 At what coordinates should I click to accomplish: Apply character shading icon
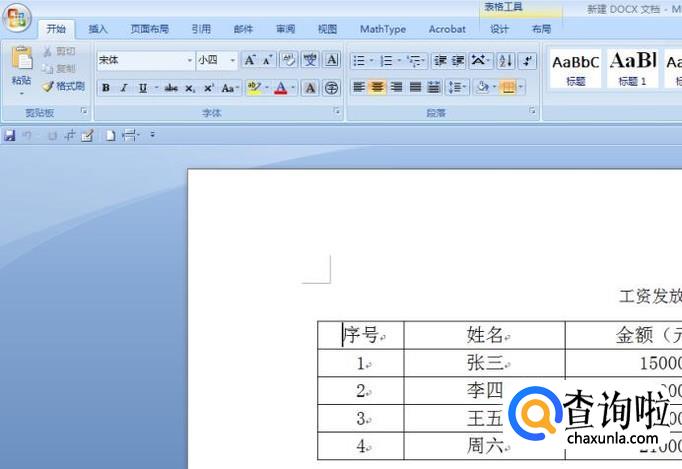click(310, 88)
